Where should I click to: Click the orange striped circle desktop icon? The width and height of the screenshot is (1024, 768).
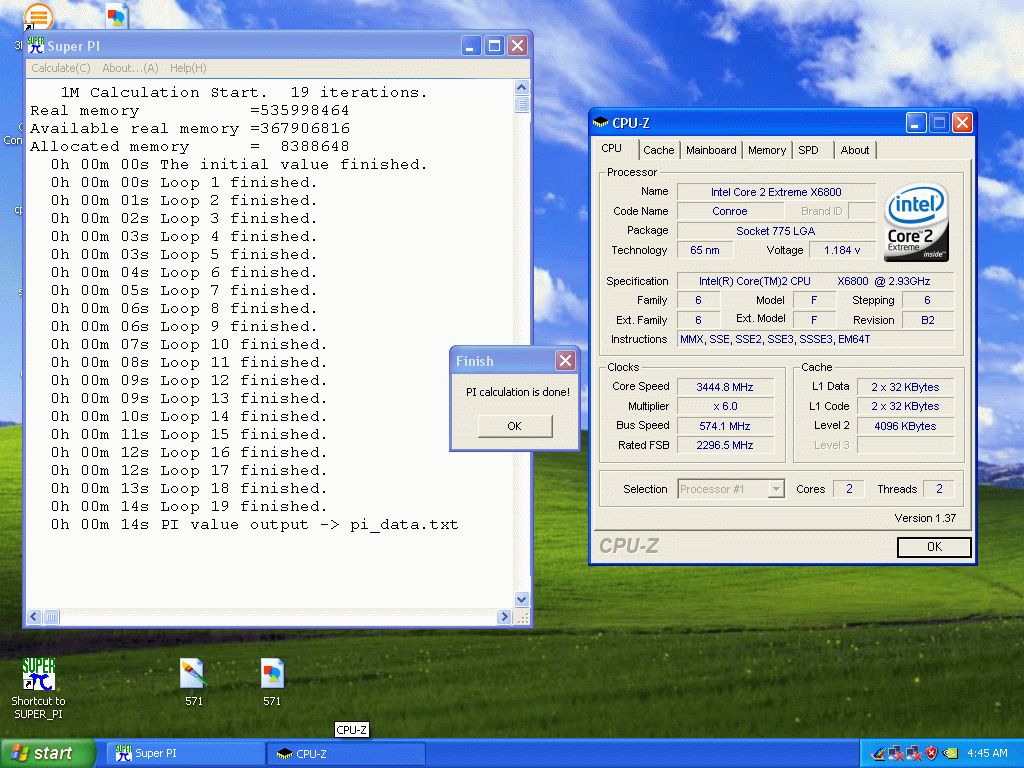38,17
